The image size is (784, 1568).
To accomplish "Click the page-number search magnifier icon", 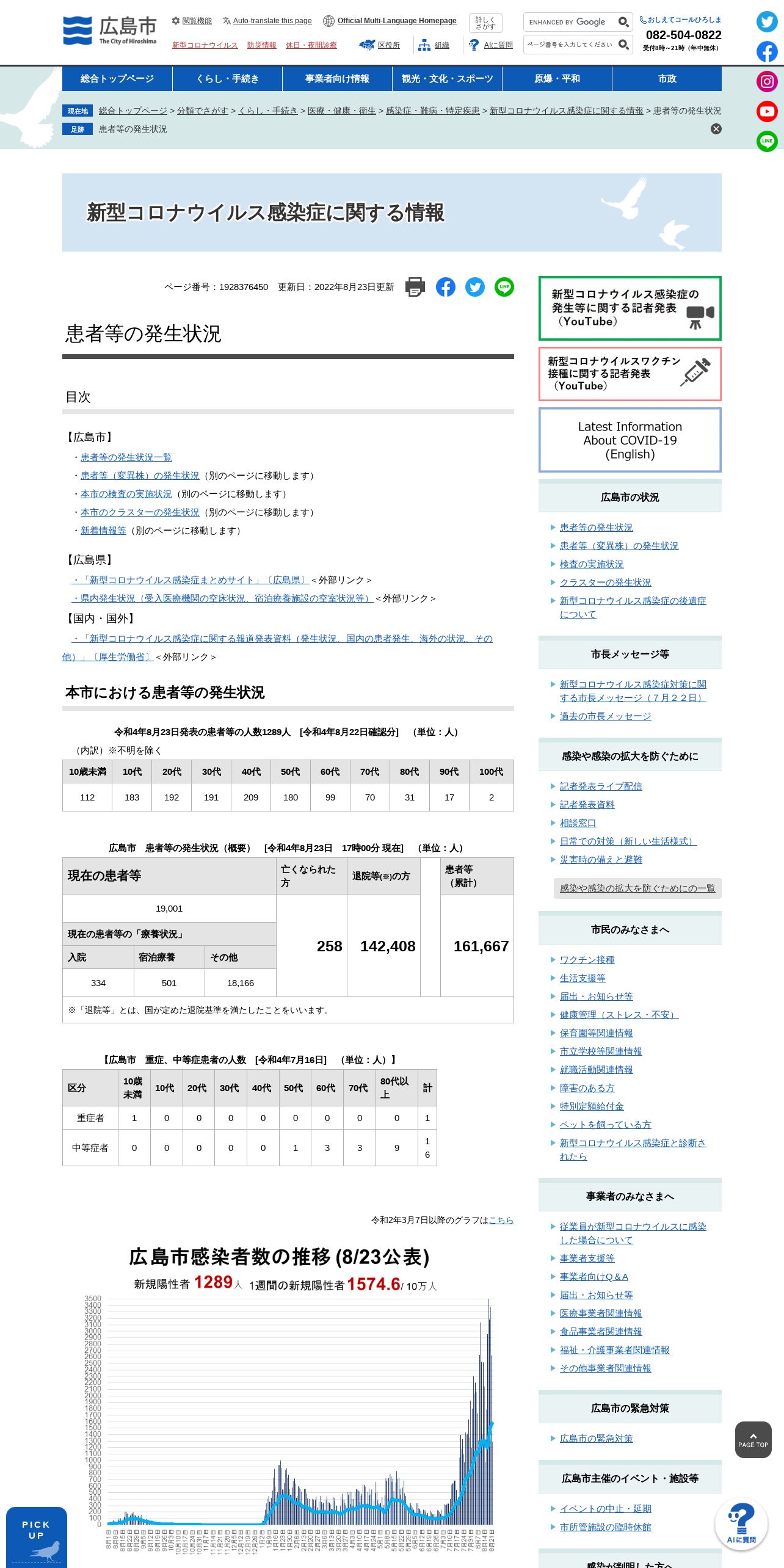I will (x=623, y=45).
